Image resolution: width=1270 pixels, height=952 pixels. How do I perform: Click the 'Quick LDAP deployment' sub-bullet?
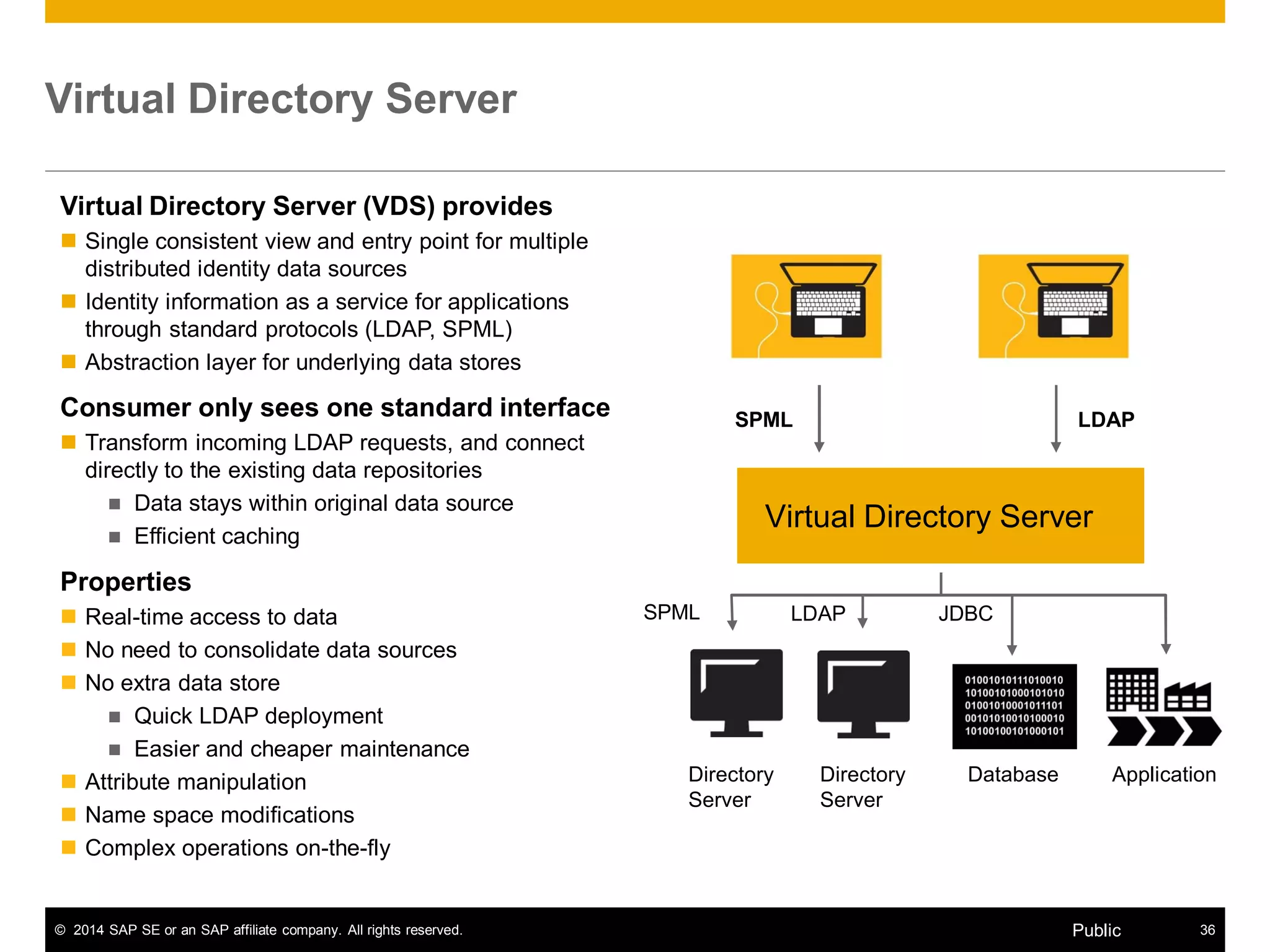258,716
